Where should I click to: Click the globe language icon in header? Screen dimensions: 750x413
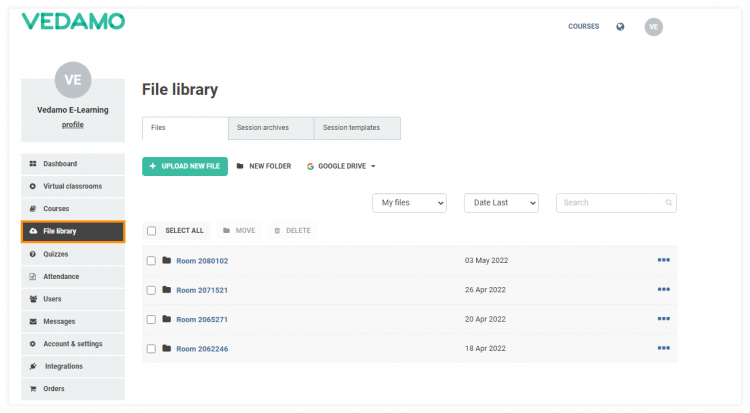620,27
